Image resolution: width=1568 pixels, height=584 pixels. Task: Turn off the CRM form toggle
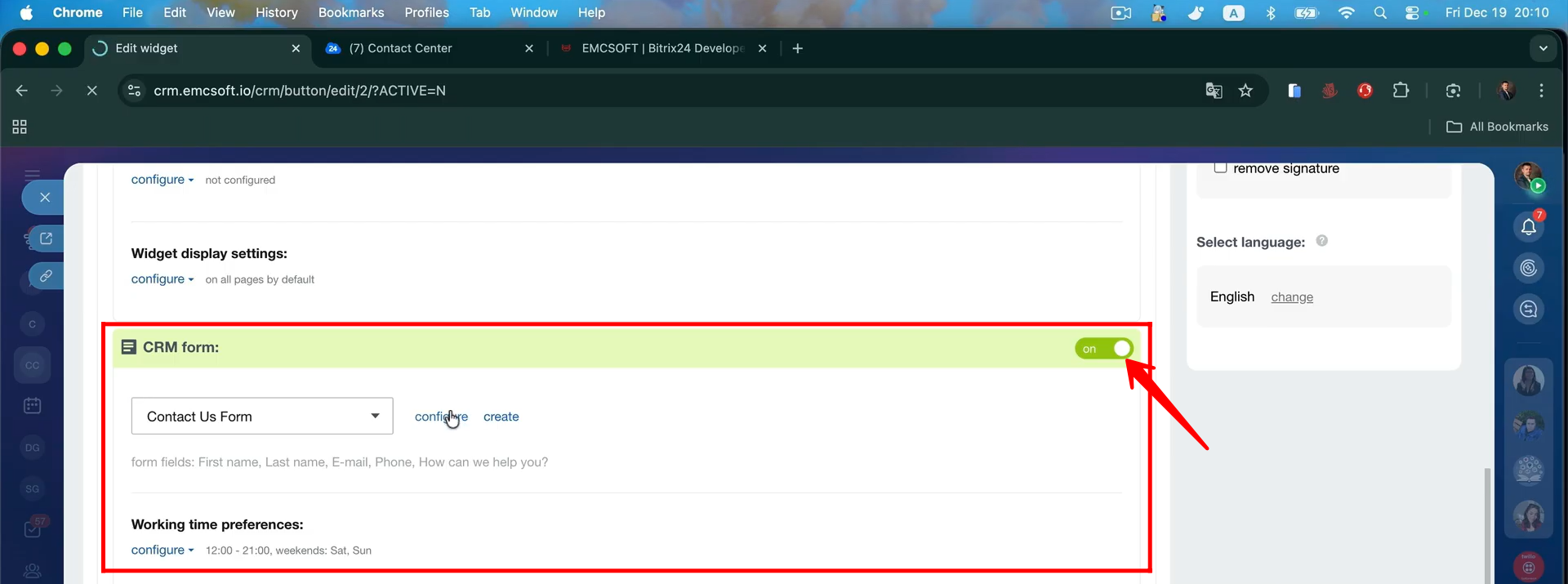click(x=1103, y=349)
